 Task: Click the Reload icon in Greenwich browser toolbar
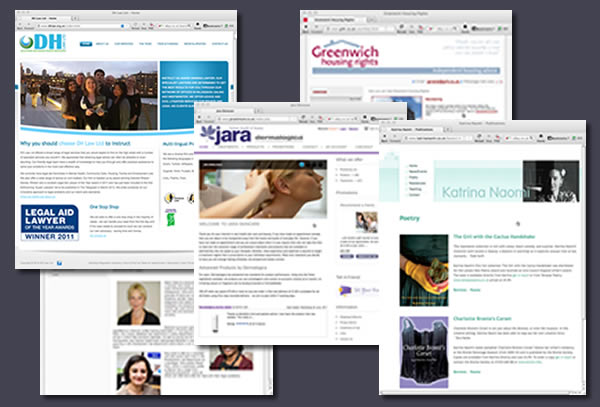(x=401, y=27)
